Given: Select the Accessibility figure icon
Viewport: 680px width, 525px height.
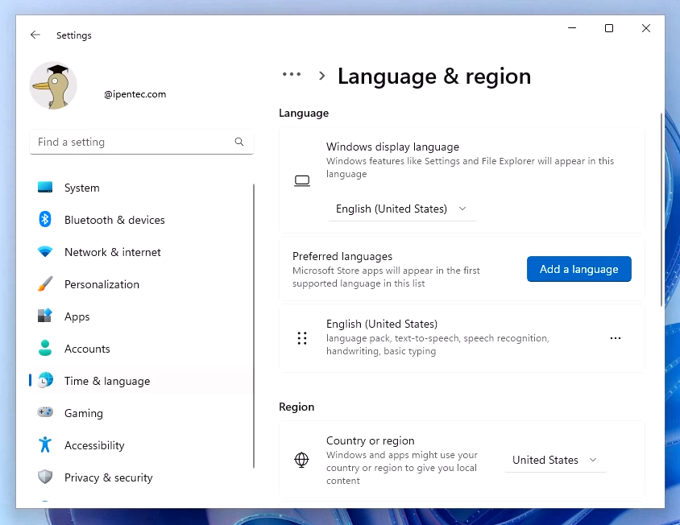Looking at the screenshot, I should click(45, 444).
